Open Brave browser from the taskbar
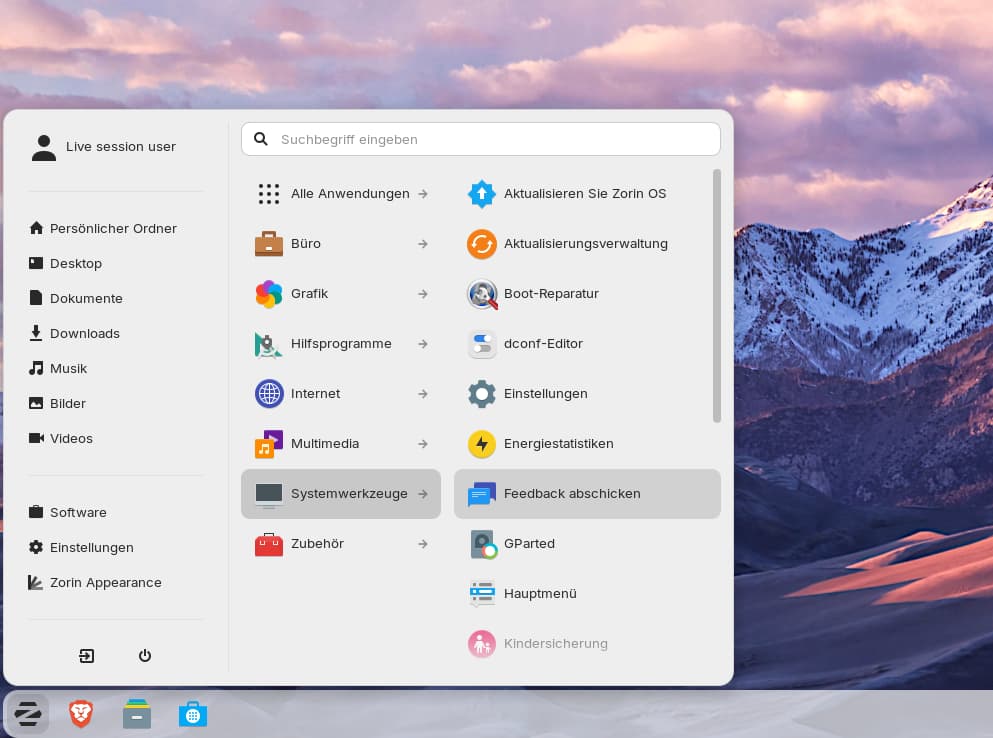This screenshot has width=993, height=738. coord(81,713)
